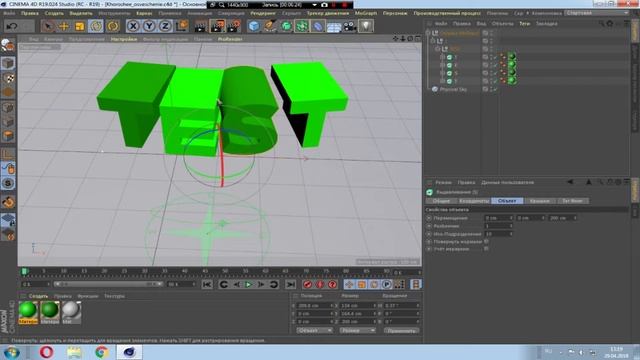Screen dimensions: 640x360
Task: Click the Undo arrow icon
Action: (12, 26)
